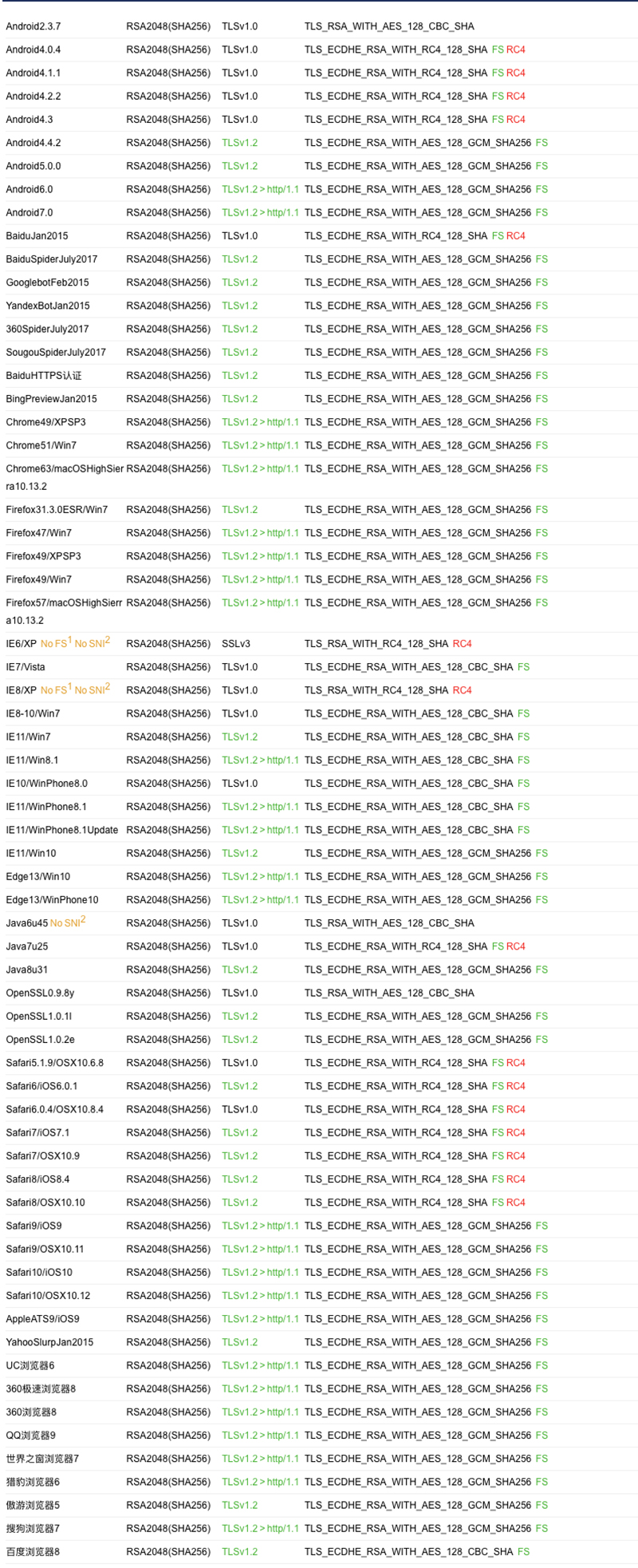This screenshot has width=638, height=1568.
Task: Click the YahooSlurpJan2015 client name
Action: click(49, 1342)
